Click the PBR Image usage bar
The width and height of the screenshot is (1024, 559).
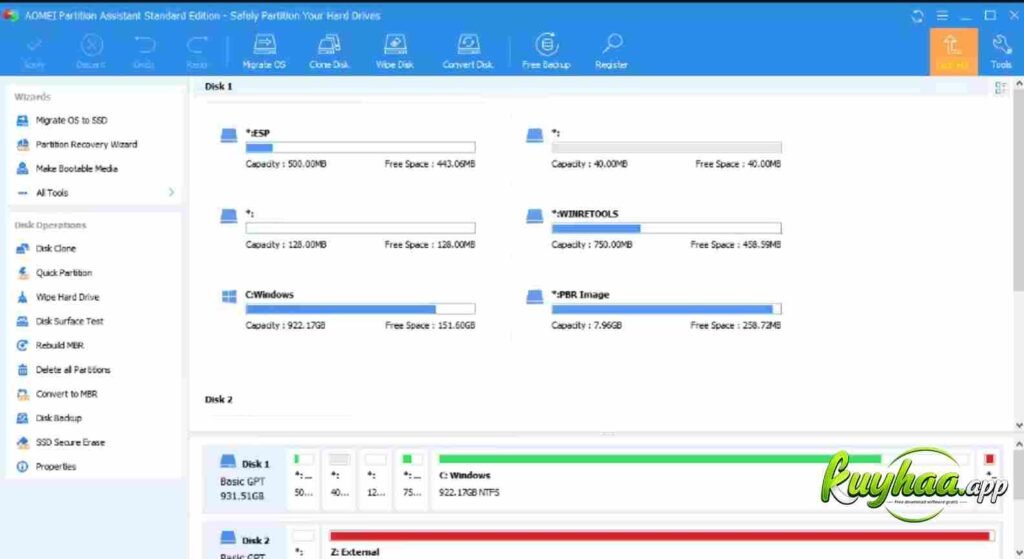coord(666,309)
